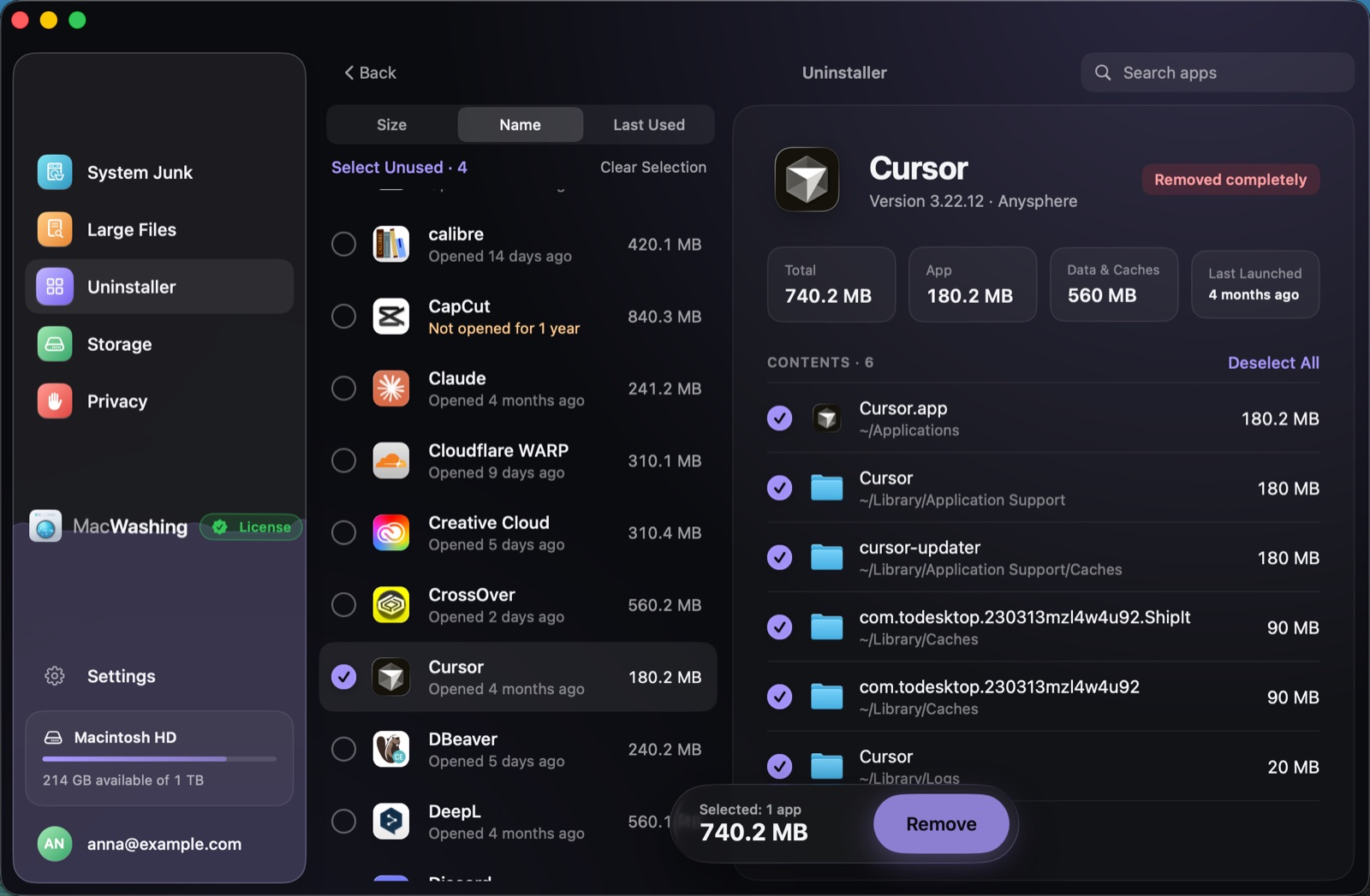Click the Removed completely status badge
This screenshot has width=1370, height=896.
[1230, 180]
